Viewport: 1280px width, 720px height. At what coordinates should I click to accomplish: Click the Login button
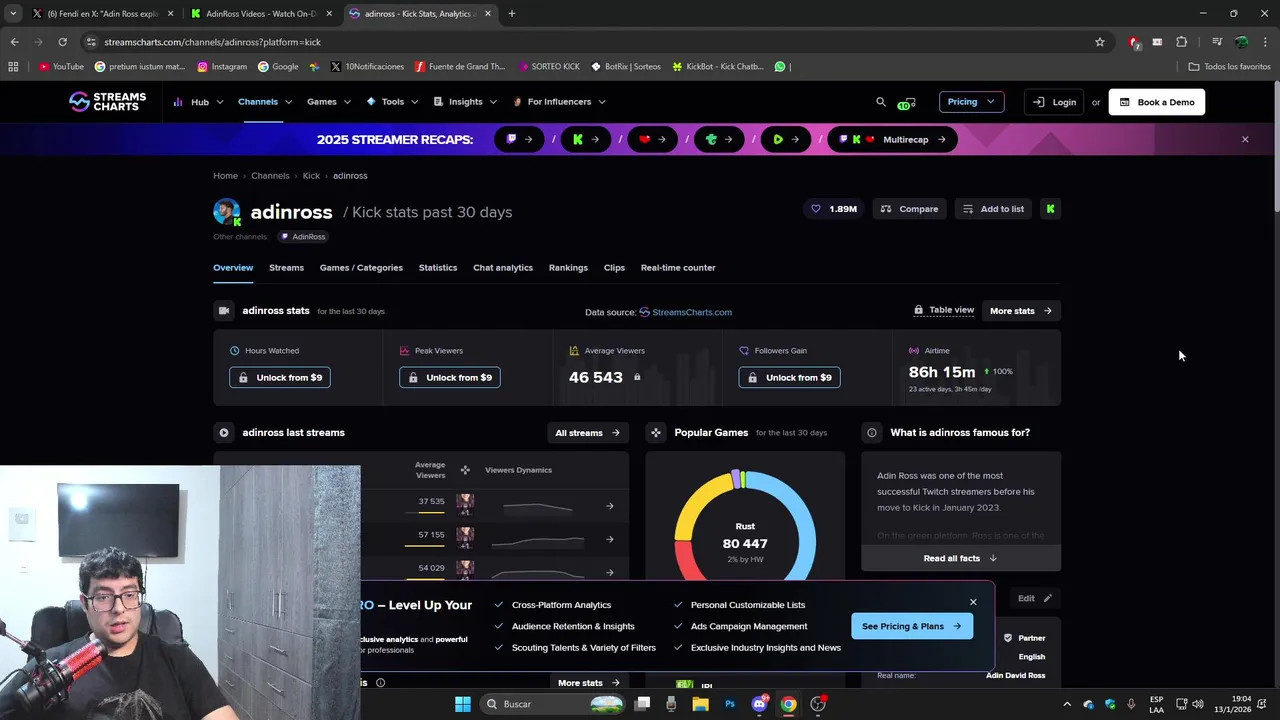[1054, 102]
